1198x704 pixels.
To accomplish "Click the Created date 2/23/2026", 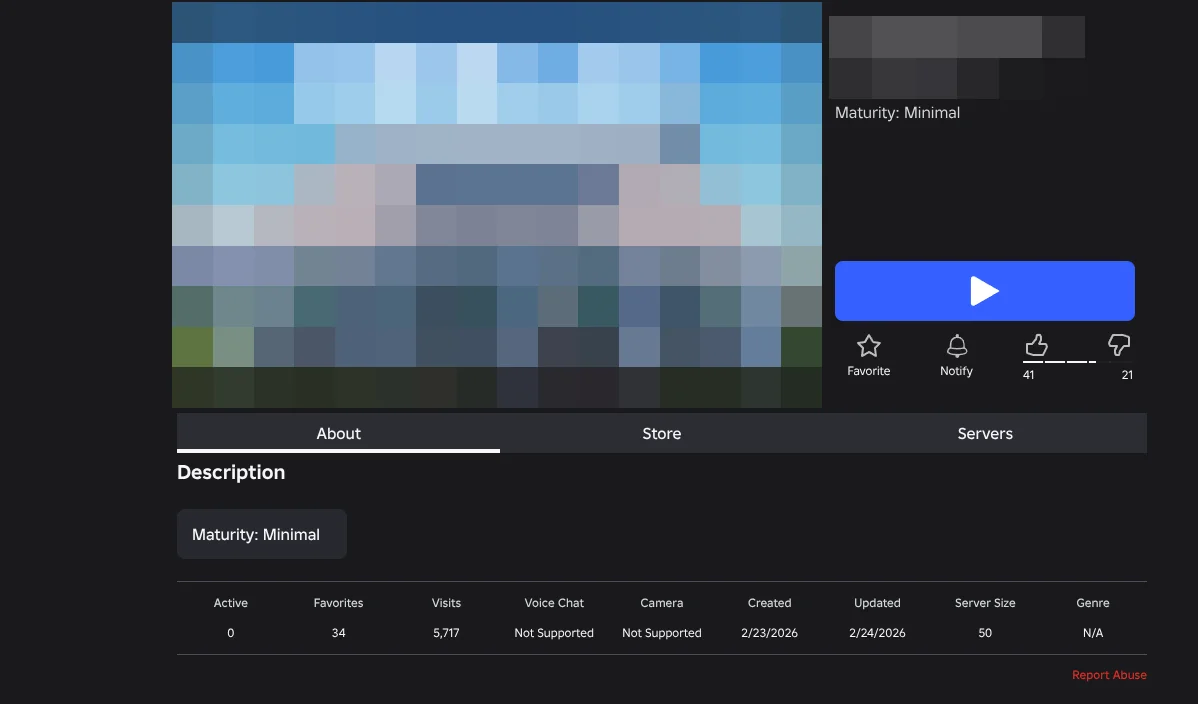I will [769, 632].
